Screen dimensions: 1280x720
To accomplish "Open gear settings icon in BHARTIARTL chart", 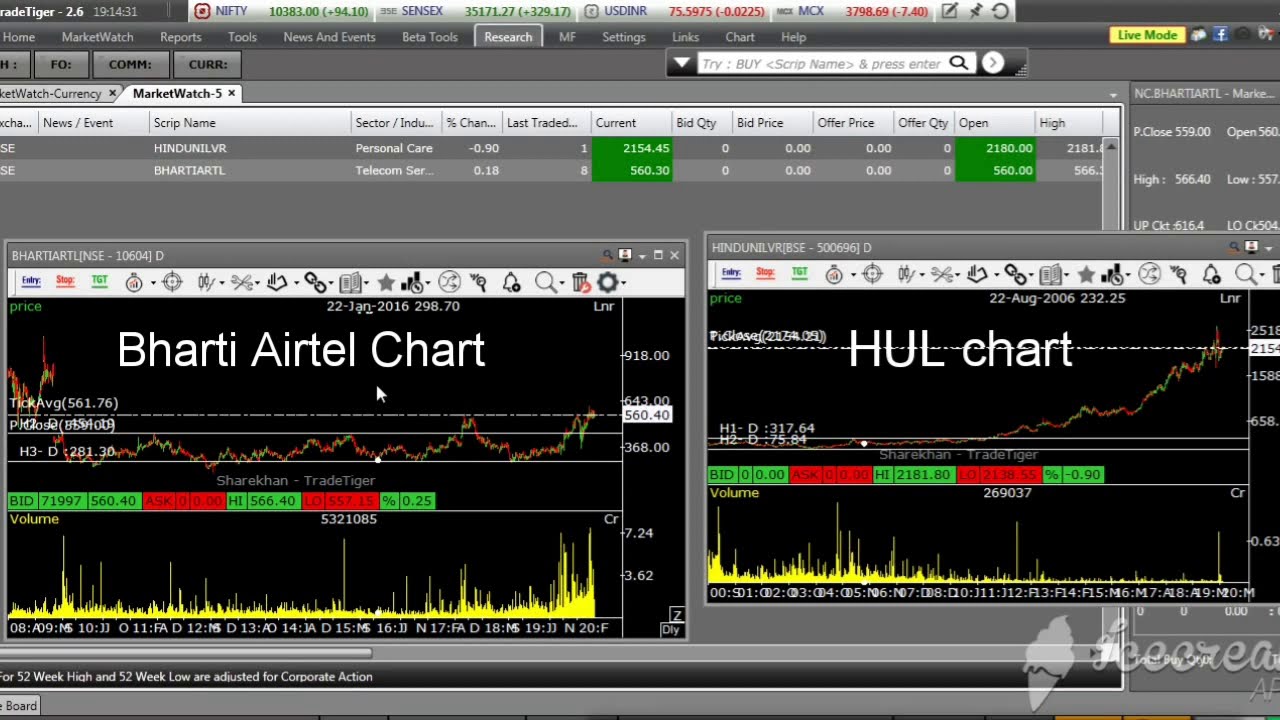I will (x=607, y=283).
